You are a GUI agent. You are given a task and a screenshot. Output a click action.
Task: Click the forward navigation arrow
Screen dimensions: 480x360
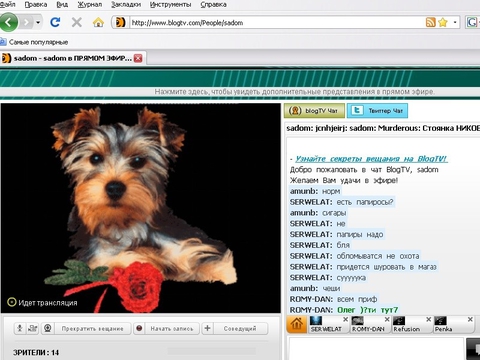pos(26,23)
